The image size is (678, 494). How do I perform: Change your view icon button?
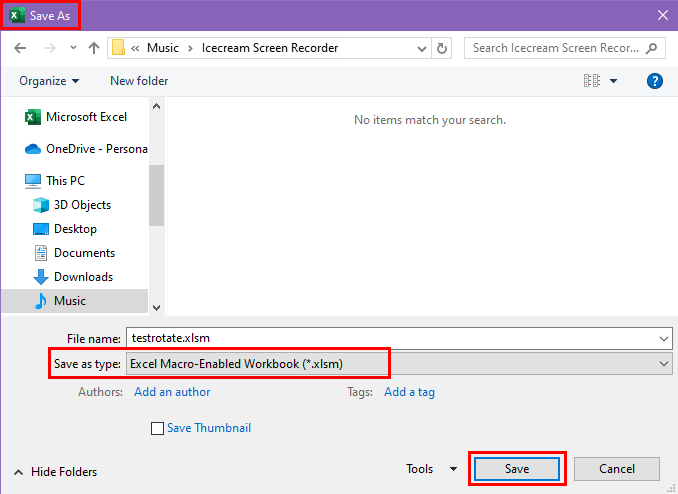pyautogui.click(x=592, y=80)
